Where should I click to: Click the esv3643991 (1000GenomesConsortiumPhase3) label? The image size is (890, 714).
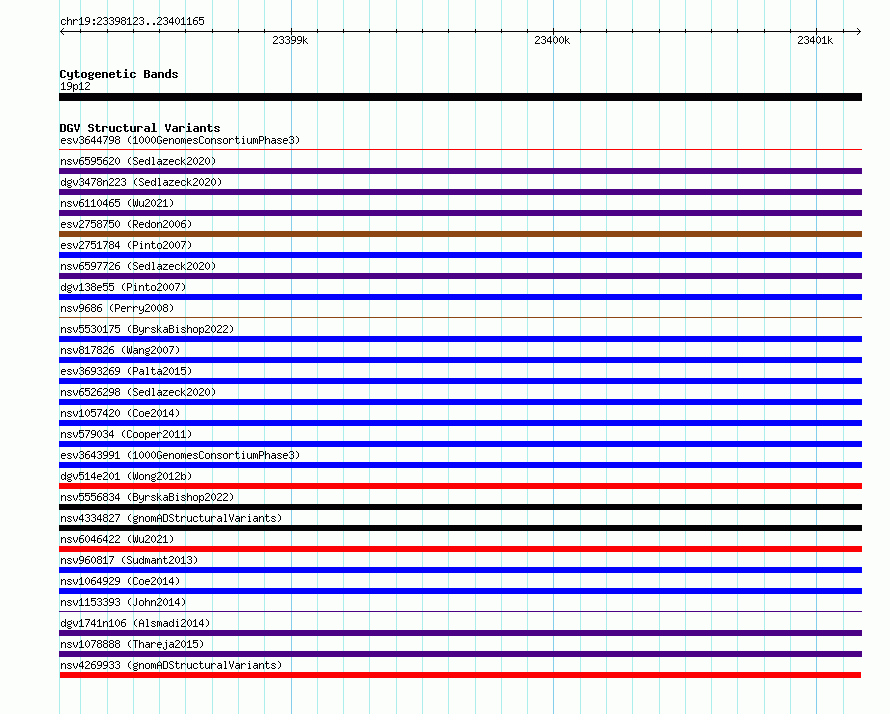coord(180,455)
